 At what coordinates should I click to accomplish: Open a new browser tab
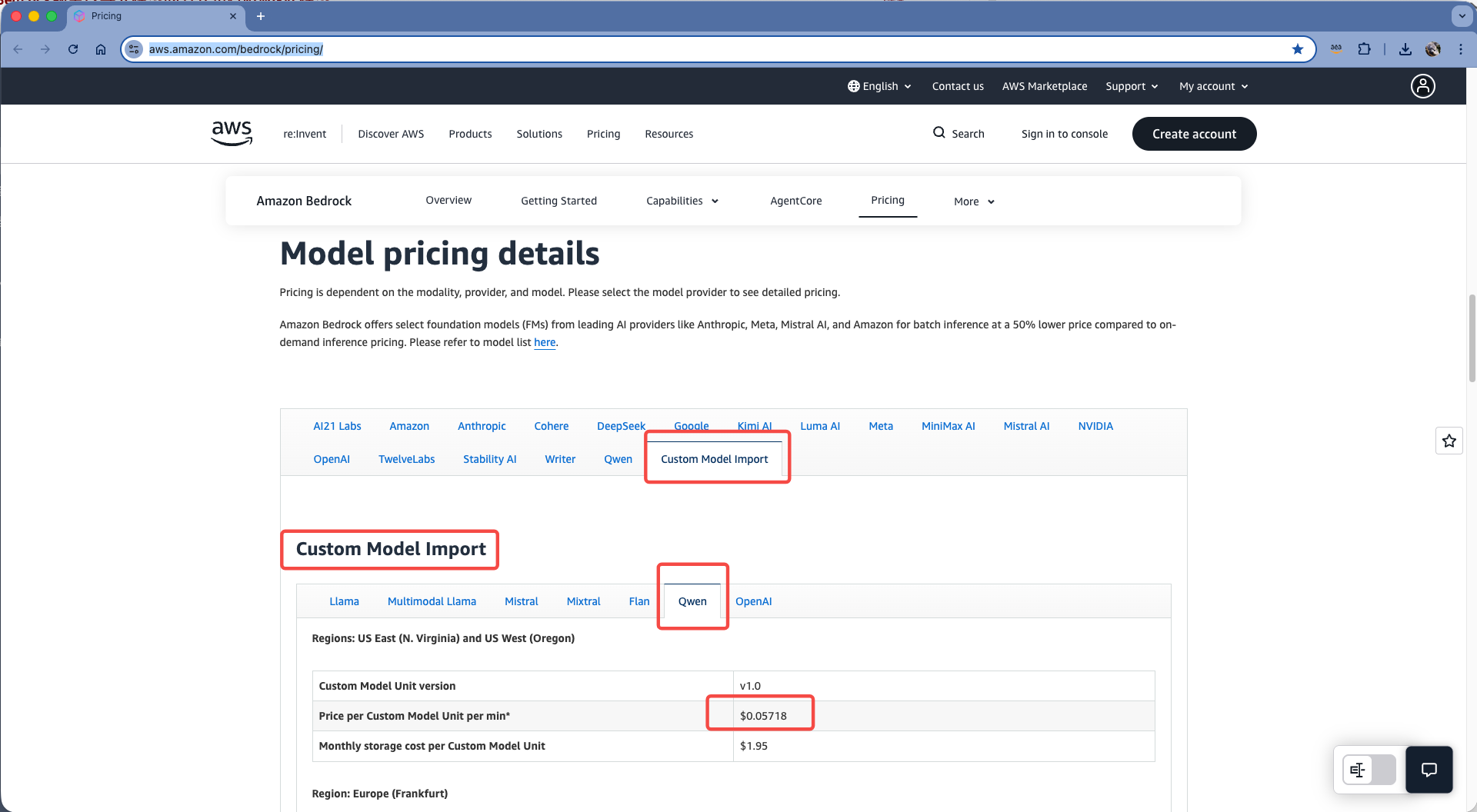261,16
